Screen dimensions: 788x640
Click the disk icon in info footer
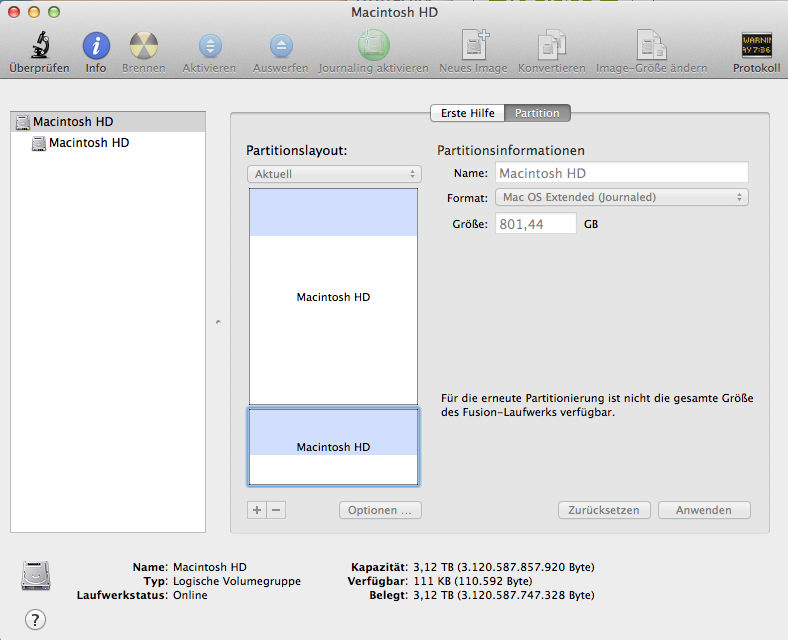36,575
